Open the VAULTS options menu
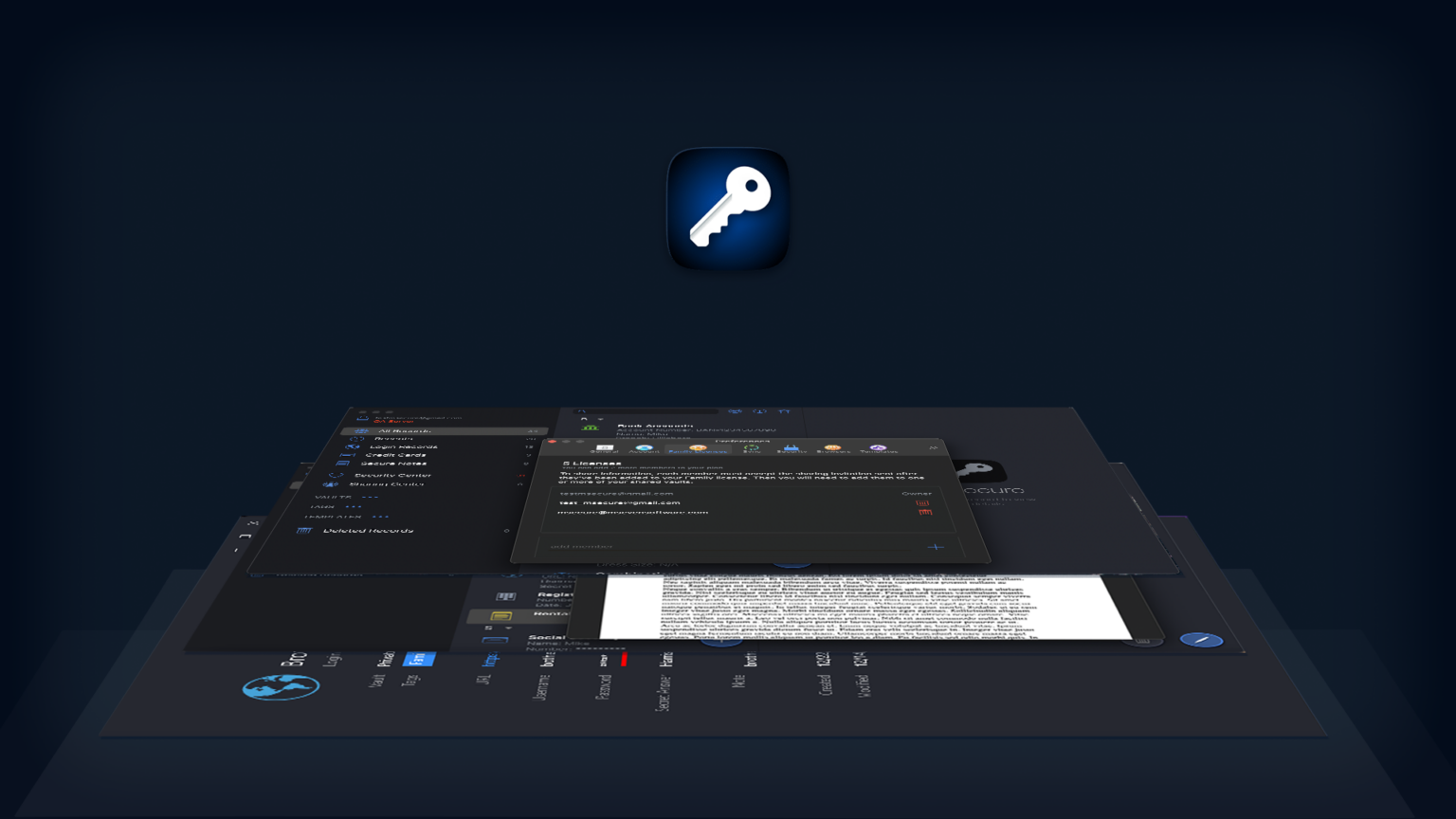The height and width of the screenshot is (819, 1456). pos(371,497)
